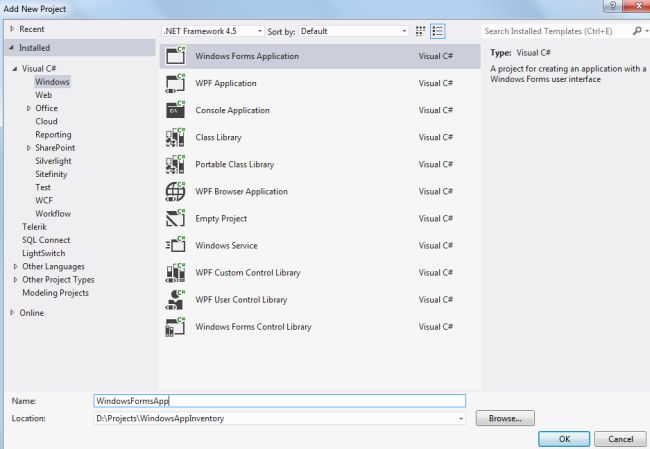The width and height of the screenshot is (650, 449).
Task: Select the Test category
Action: (43, 187)
